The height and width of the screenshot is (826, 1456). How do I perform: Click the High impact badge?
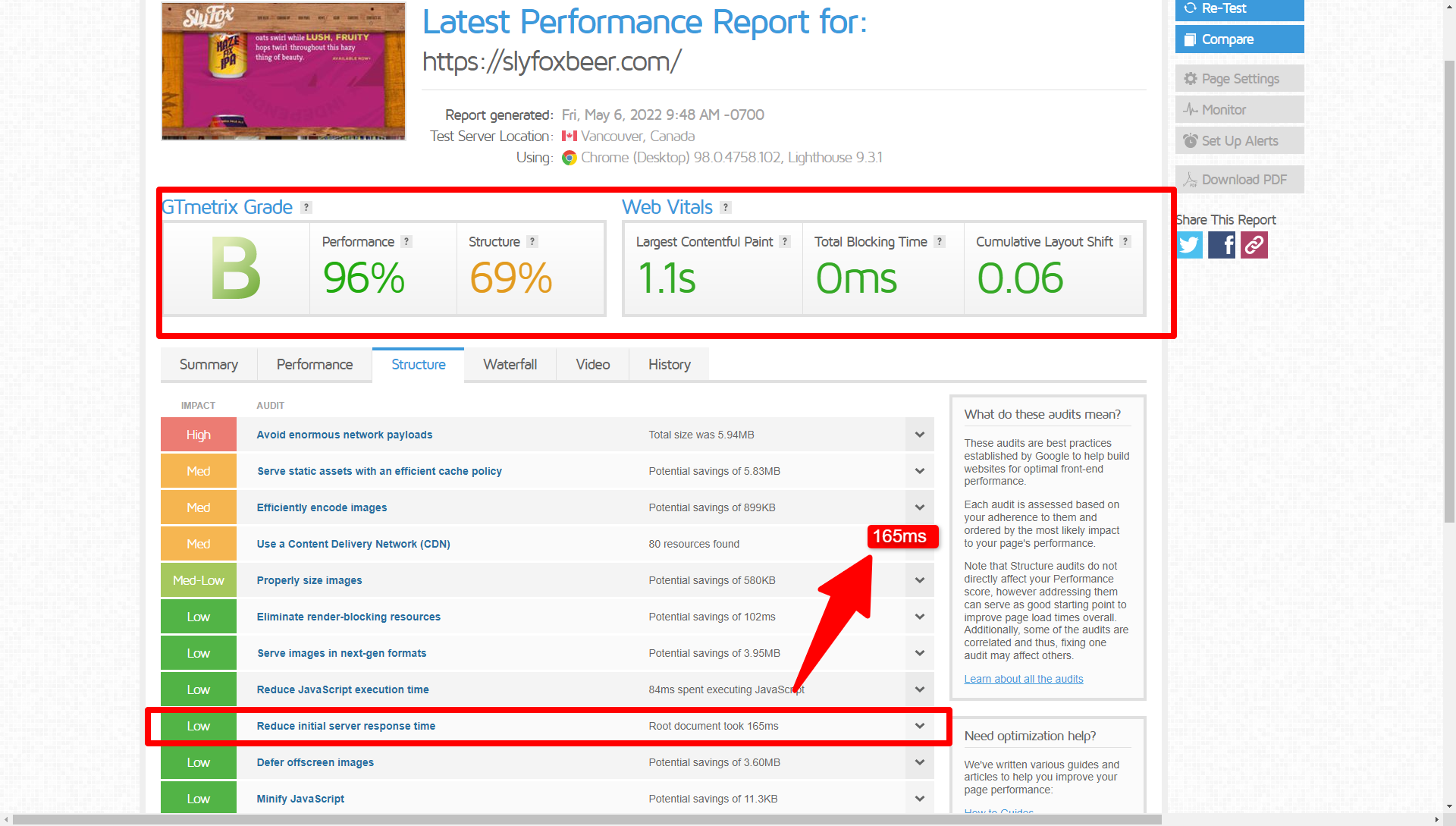(x=198, y=435)
